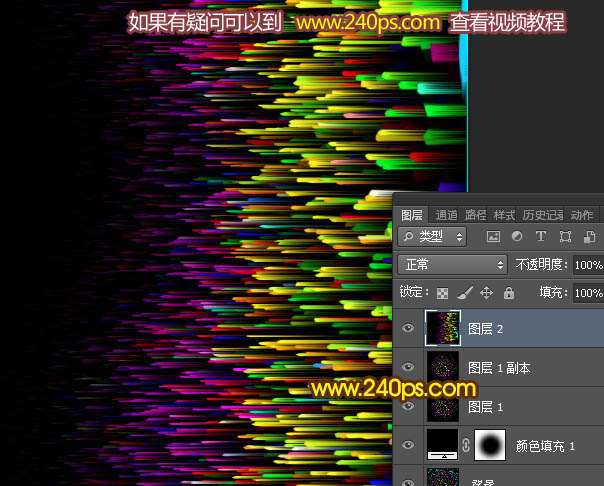Image resolution: width=604 pixels, height=486 pixels.
Task: Toggle visibility of 颜色填充 1 layer
Action: 408,445
